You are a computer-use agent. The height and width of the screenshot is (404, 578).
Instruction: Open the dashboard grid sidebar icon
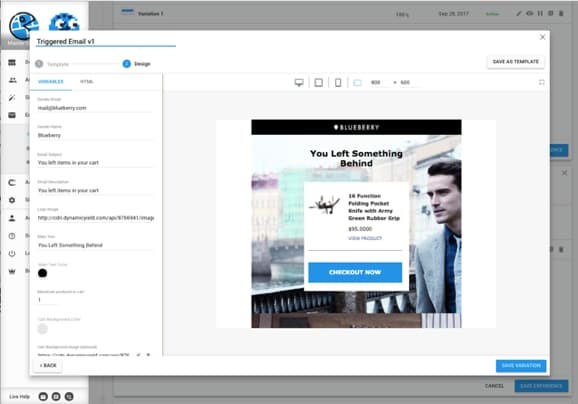(12, 63)
